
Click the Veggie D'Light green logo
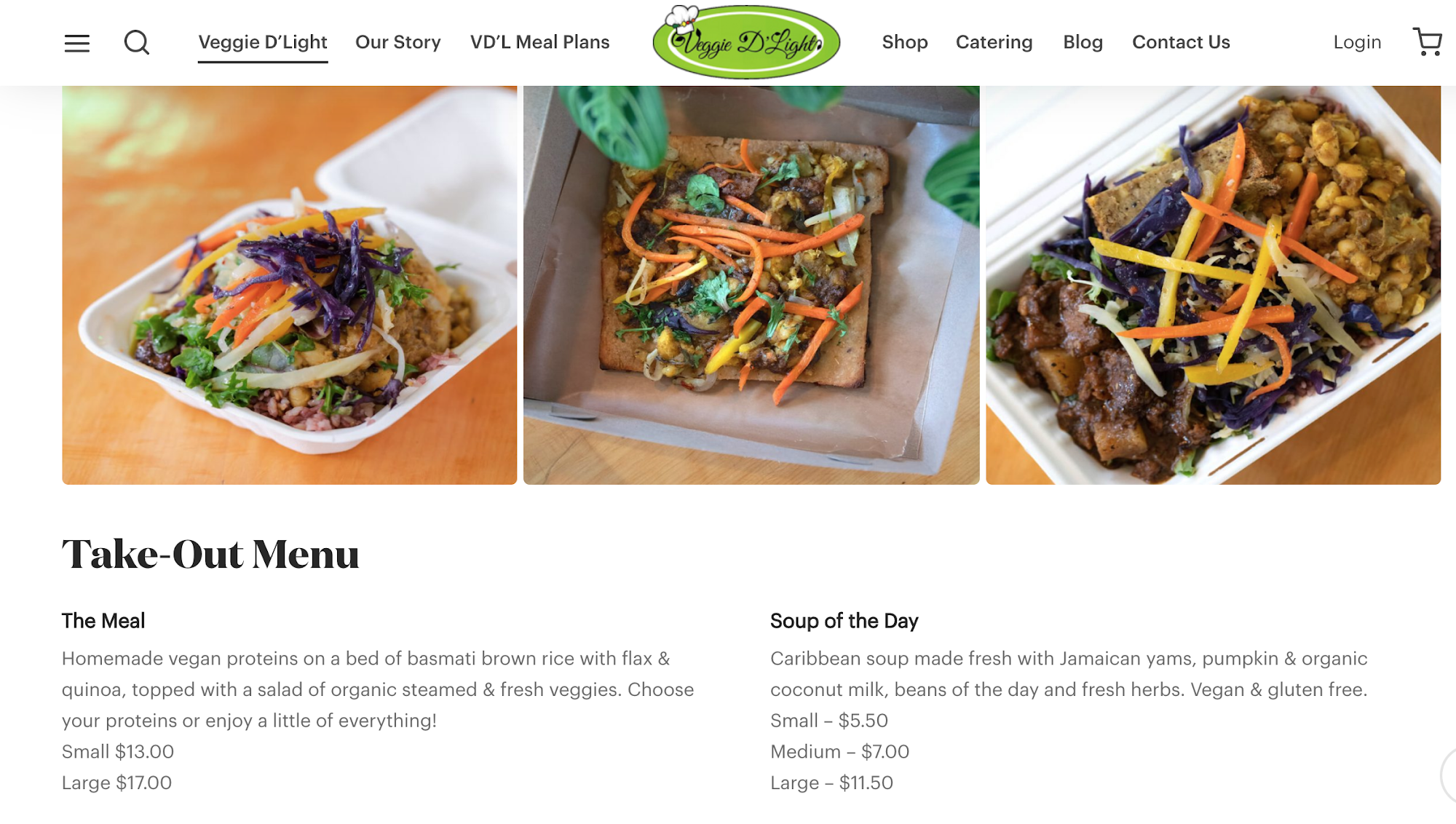point(746,41)
